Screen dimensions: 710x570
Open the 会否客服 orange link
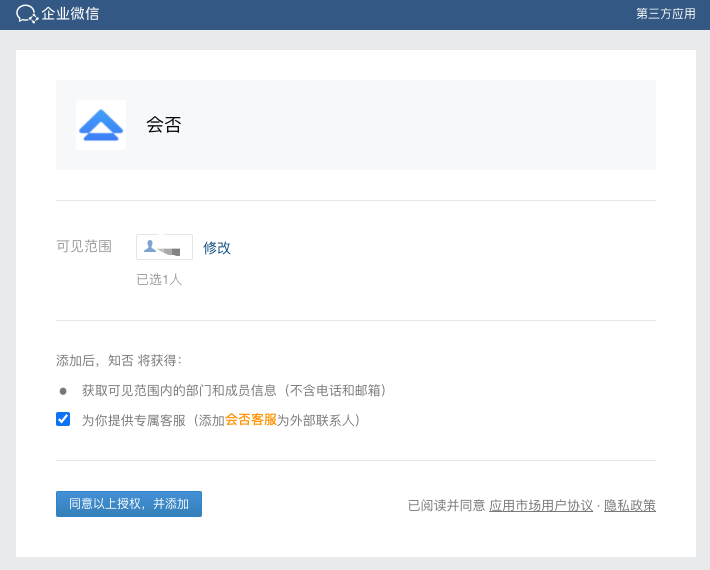tap(251, 420)
